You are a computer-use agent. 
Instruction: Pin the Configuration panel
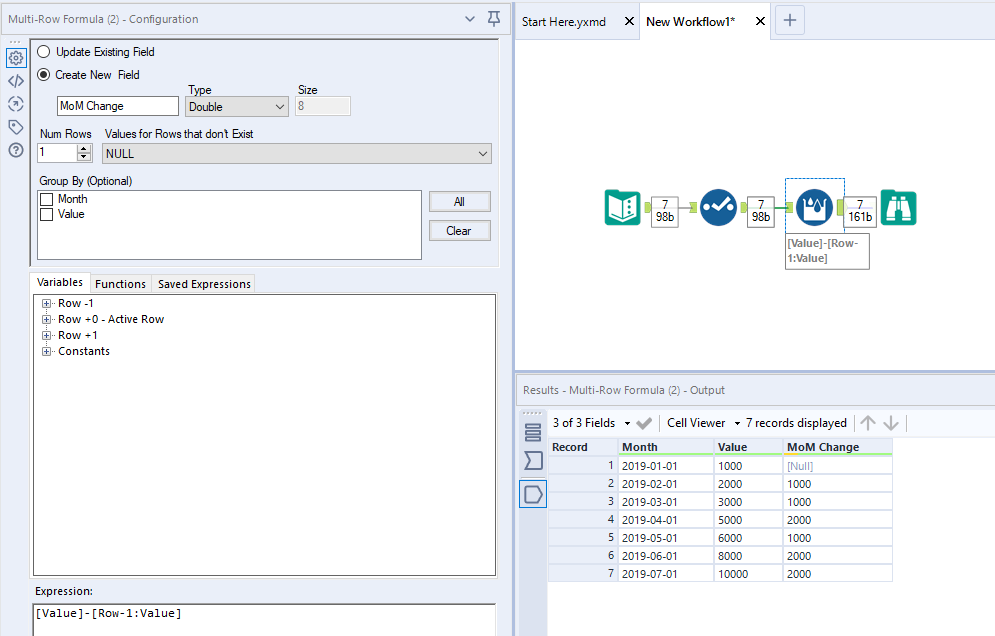(x=493, y=19)
